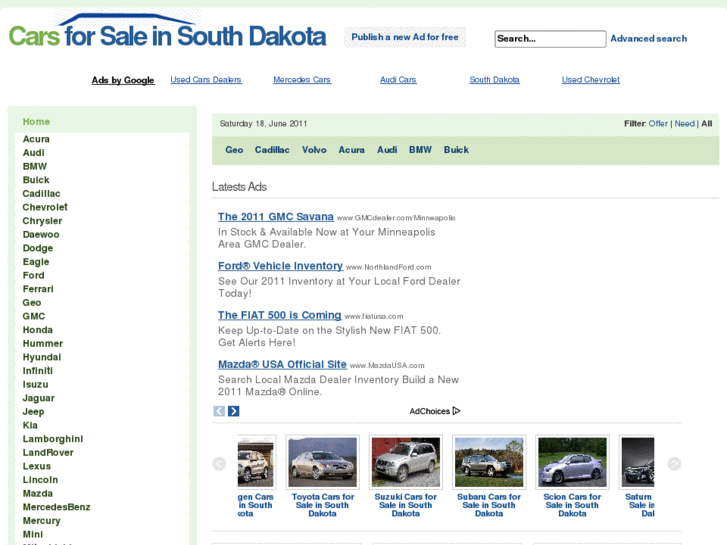Select Audi in sidebar list
The image size is (727, 545).
pos(33,153)
